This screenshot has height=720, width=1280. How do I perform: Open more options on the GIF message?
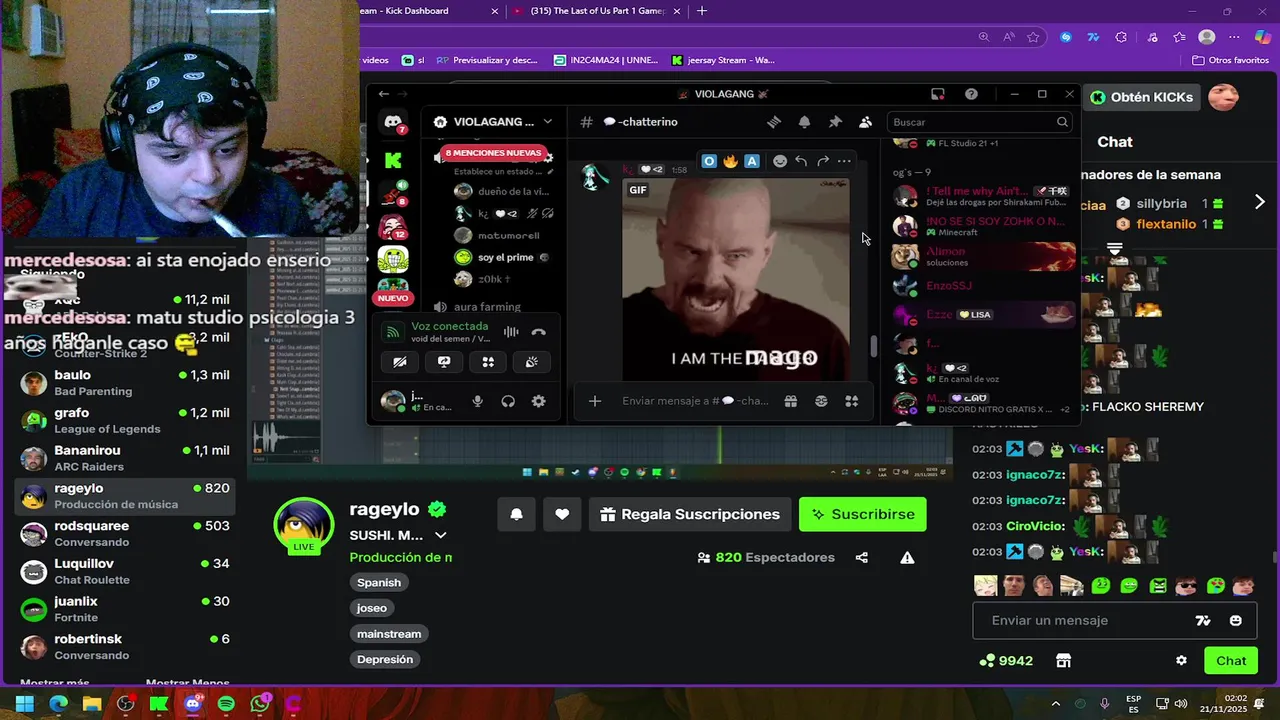pos(844,161)
